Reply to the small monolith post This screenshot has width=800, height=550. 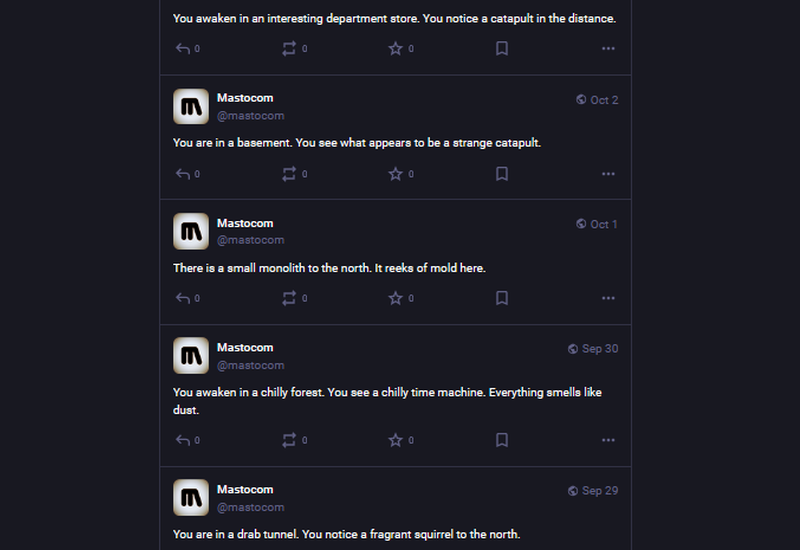[x=183, y=298]
